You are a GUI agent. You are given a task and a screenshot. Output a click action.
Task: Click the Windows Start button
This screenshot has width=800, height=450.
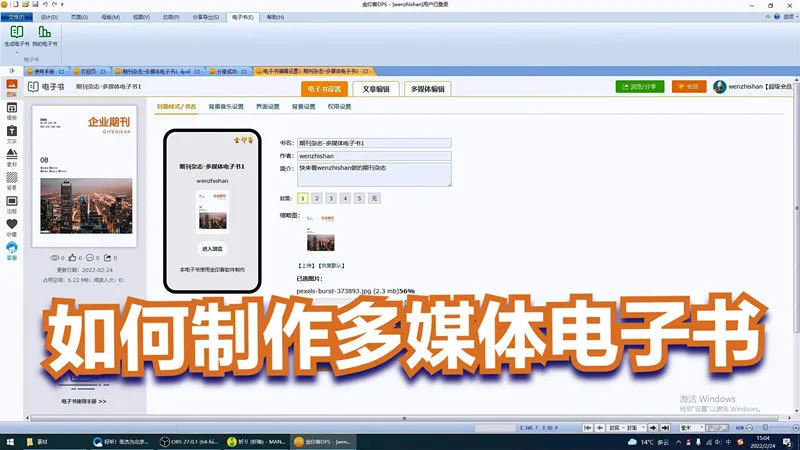tap(10, 442)
